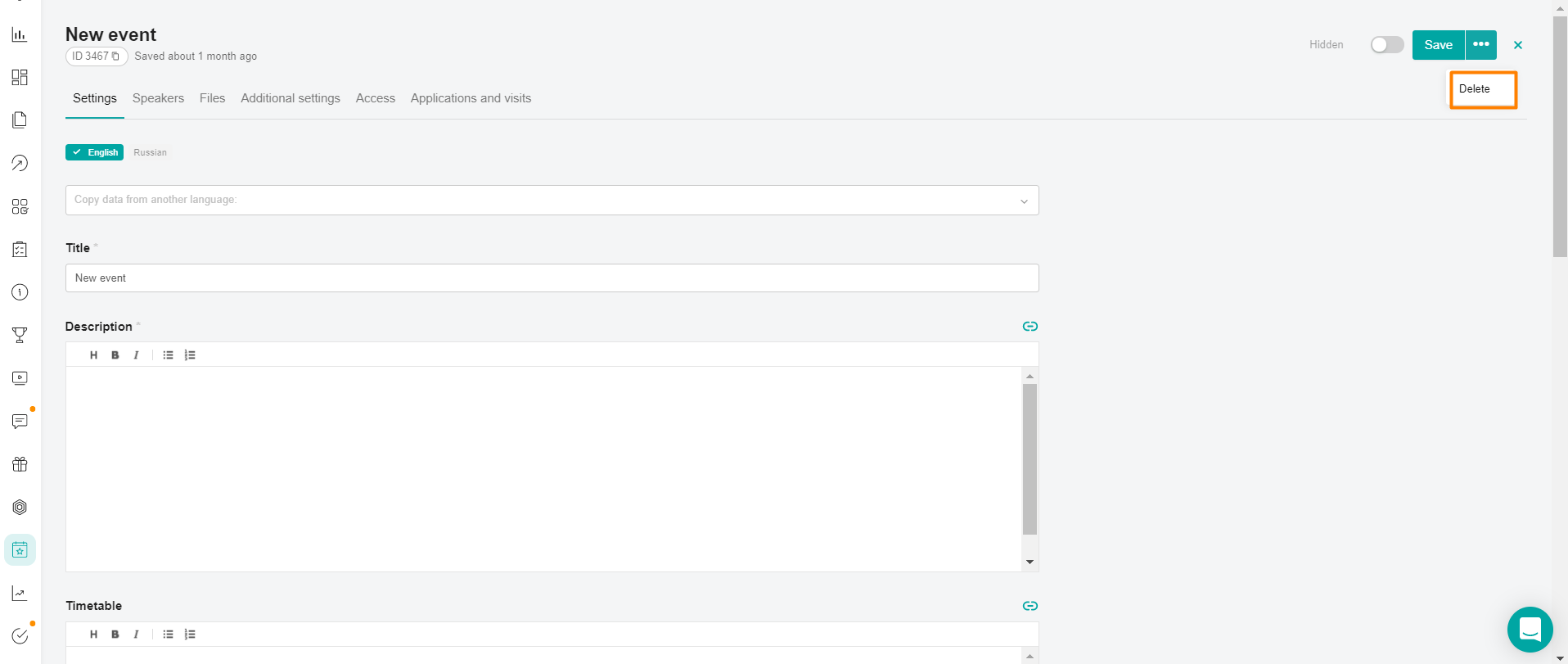Viewport: 1568px width, 664px height.
Task: Open the calendar events sidebar icon
Action: point(20,550)
